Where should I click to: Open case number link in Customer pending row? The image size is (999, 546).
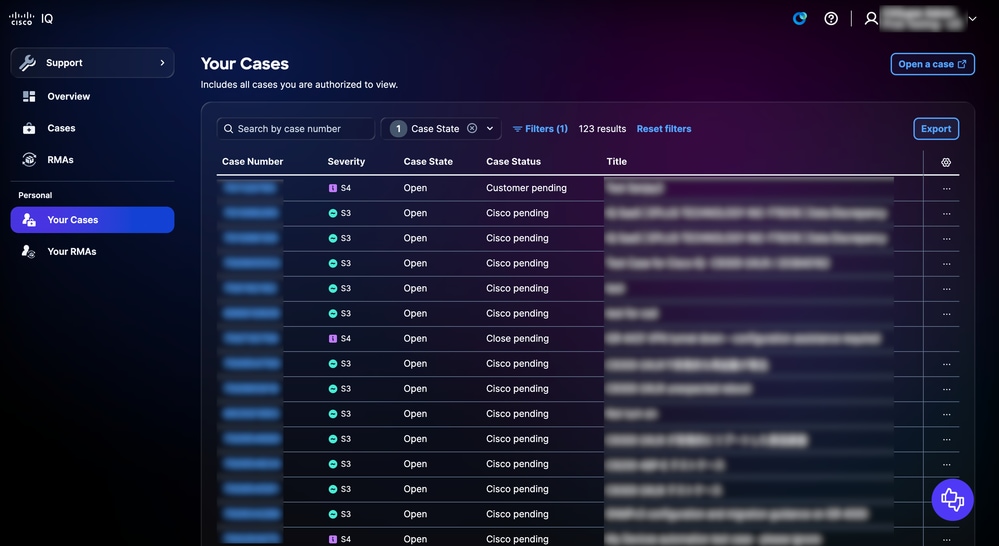pyautogui.click(x=250, y=188)
